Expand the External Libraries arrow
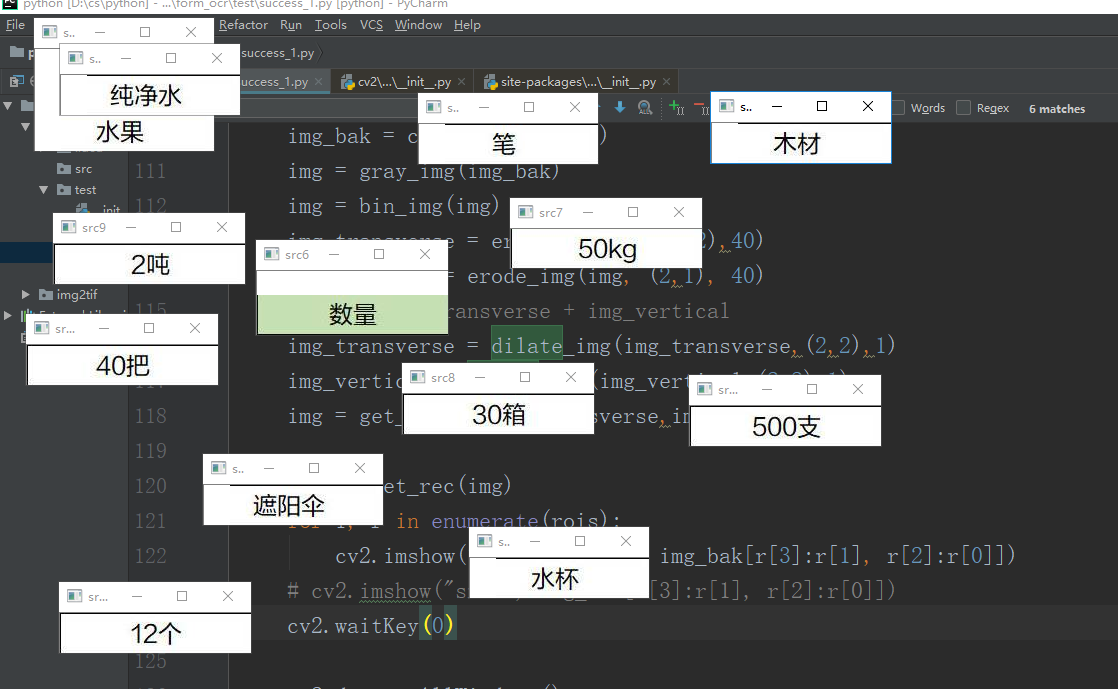Screen dimensions: 1118x689 tap(8, 315)
